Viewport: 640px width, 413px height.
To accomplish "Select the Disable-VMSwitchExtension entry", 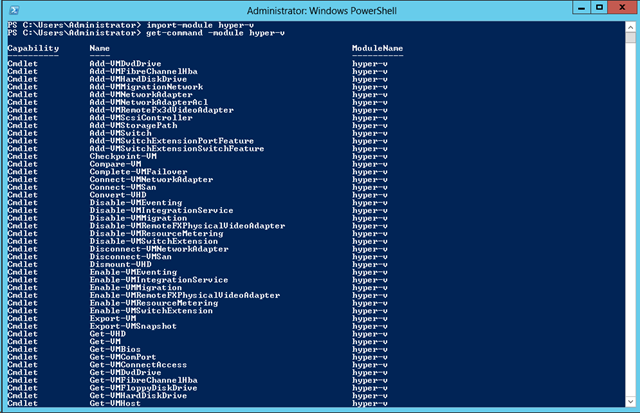I will (154, 242).
